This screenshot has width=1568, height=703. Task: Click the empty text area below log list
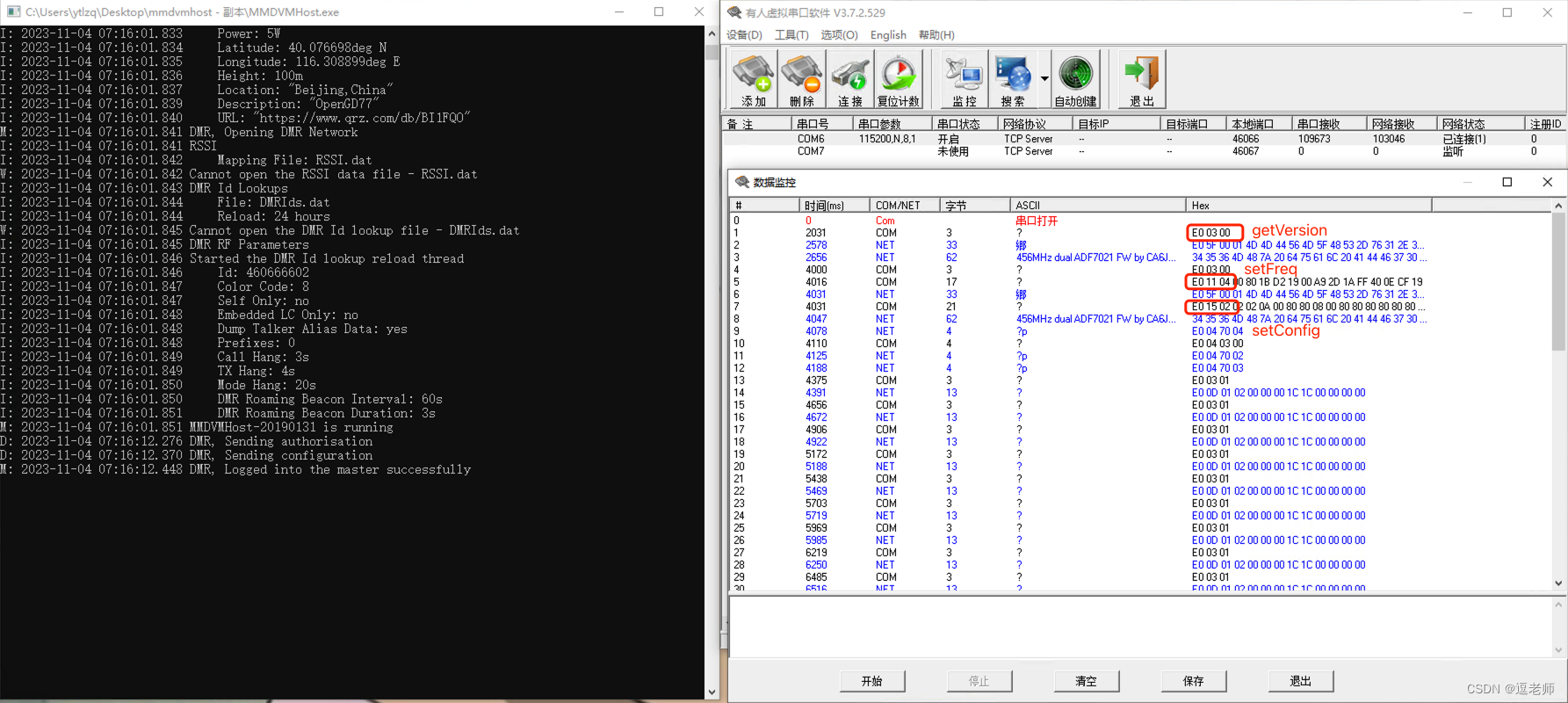click(x=1140, y=627)
